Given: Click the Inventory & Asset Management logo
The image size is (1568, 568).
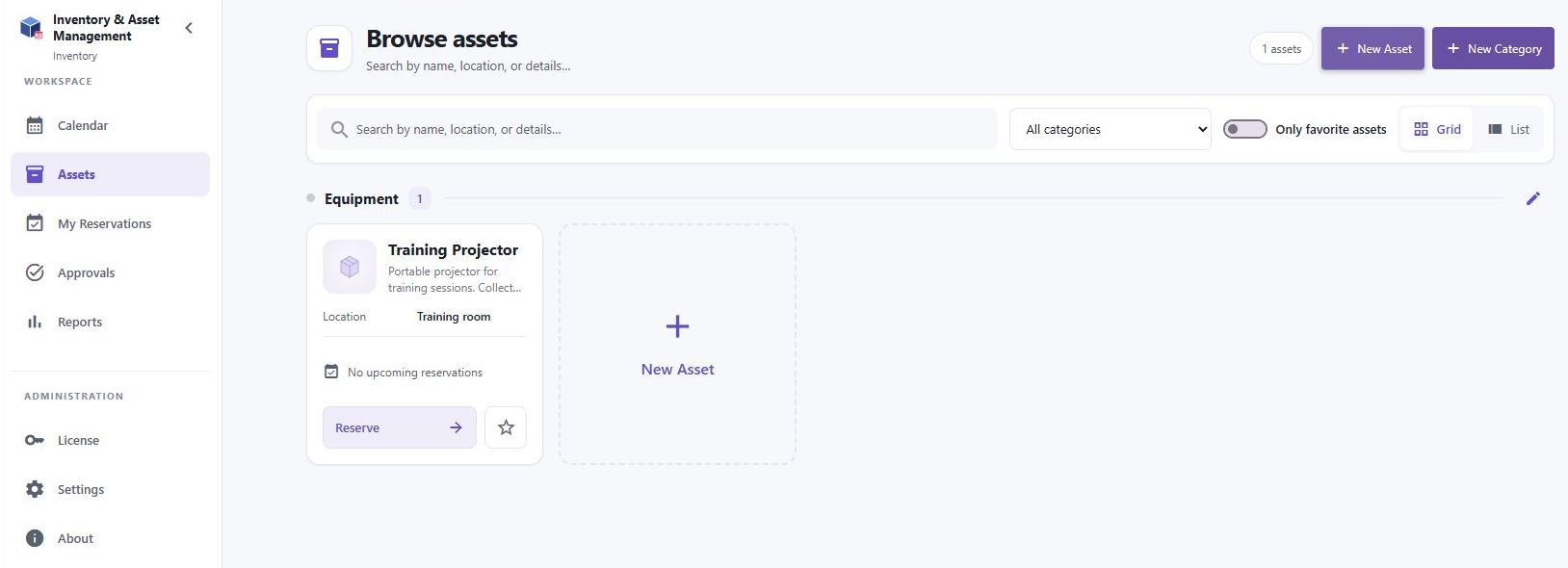Looking at the screenshot, I should (32, 28).
